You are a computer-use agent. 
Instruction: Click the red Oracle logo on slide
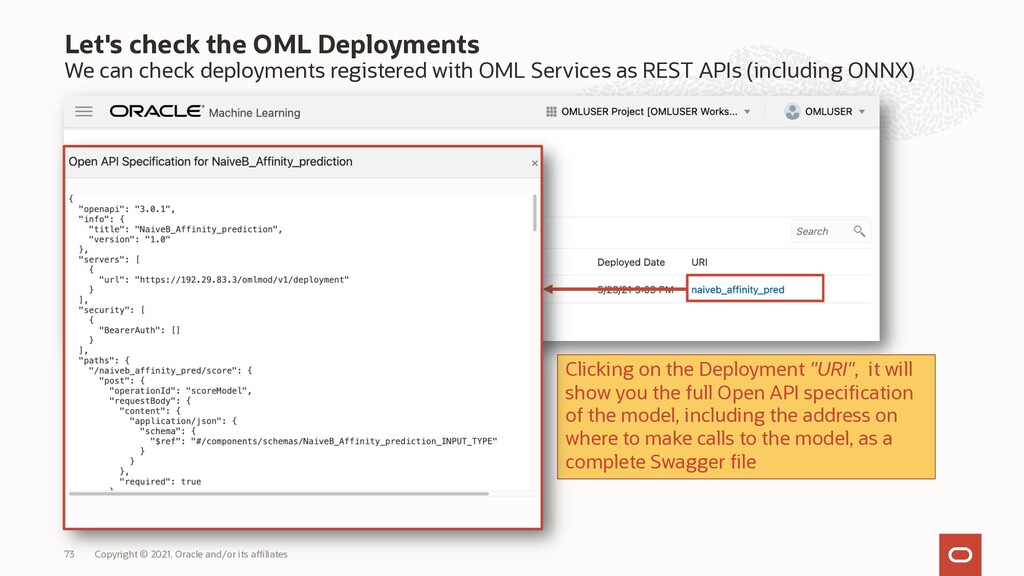point(960,554)
